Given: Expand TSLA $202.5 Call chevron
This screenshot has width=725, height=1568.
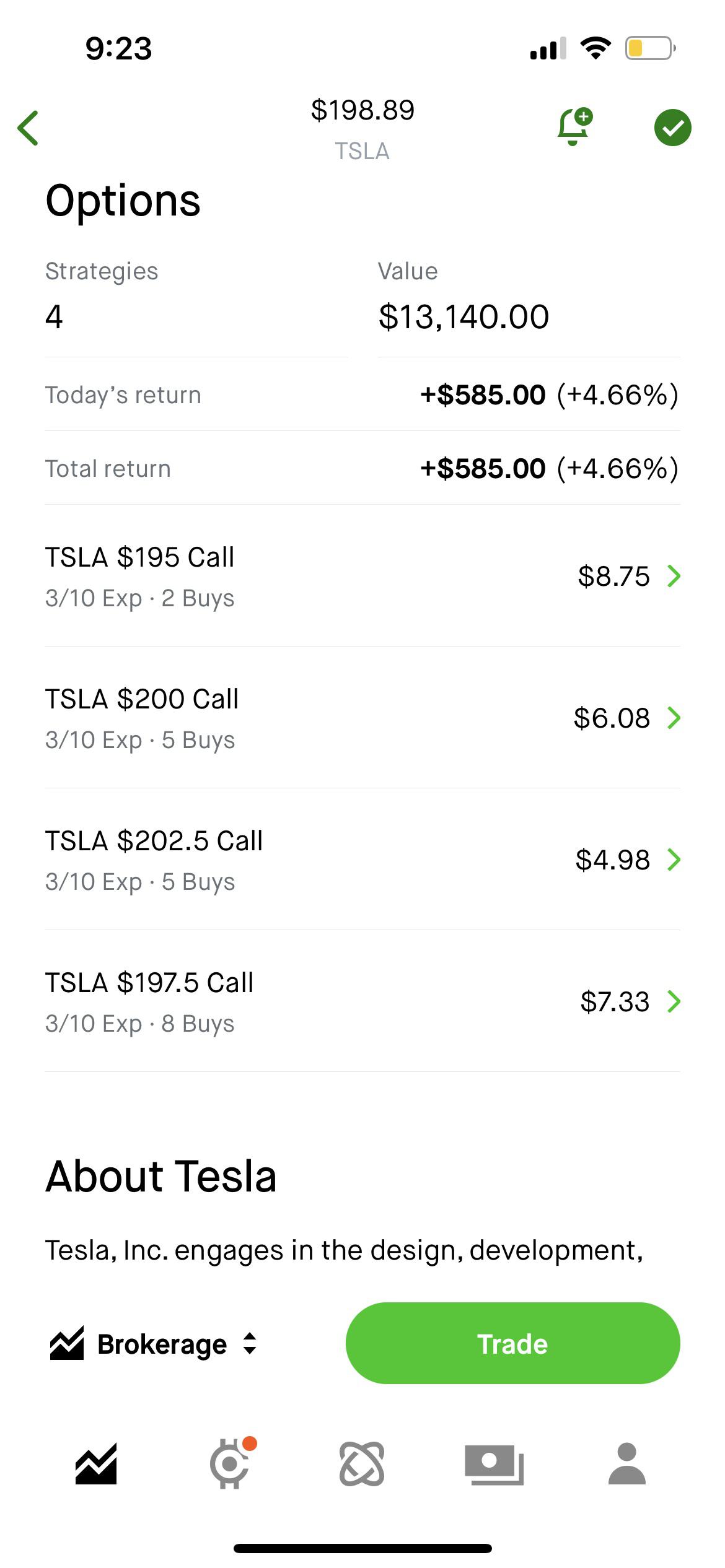Looking at the screenshot, I should [674, 860].
